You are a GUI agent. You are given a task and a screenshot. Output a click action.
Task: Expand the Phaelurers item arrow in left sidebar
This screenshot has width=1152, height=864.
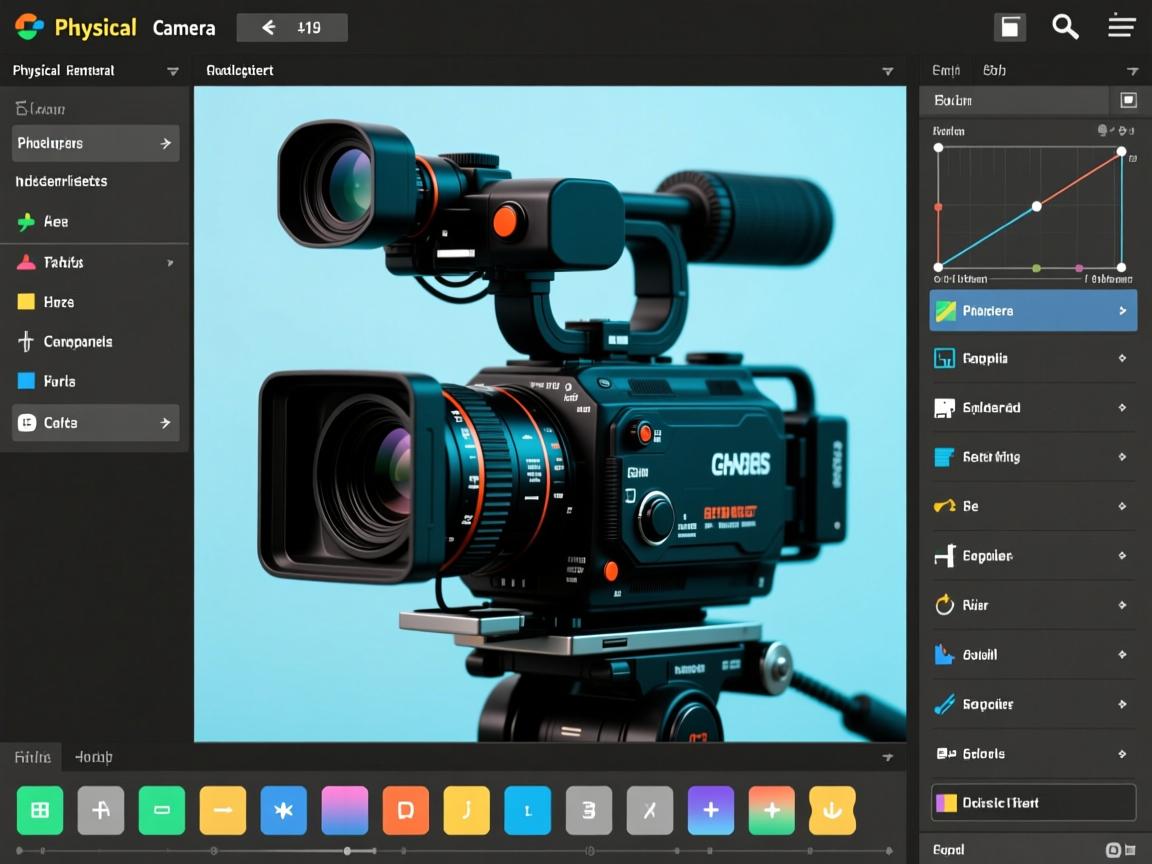point(165,144)
